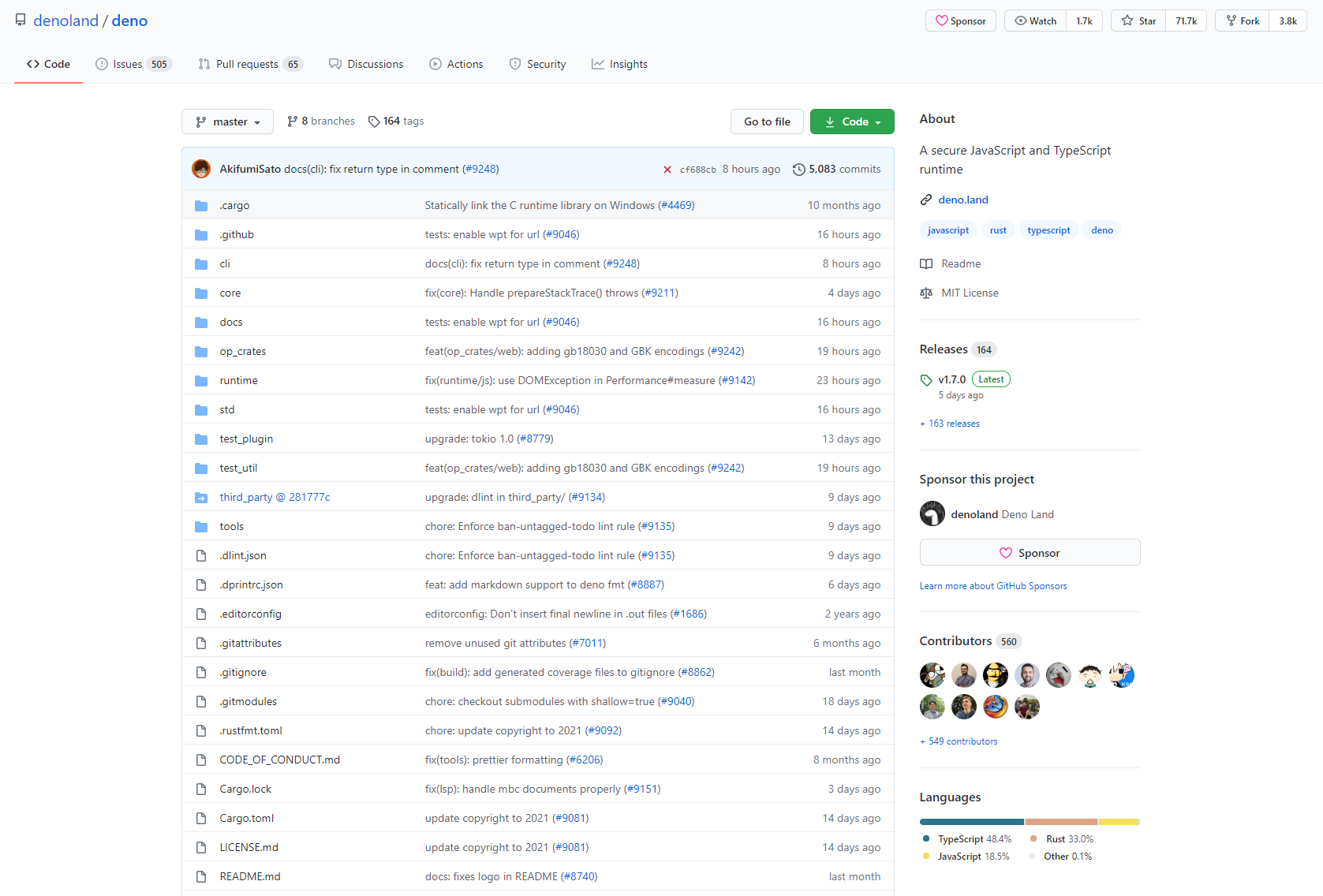Click the file icon for README.md
This screenshot has width=1323, height=896.
(x=201, y=877)
